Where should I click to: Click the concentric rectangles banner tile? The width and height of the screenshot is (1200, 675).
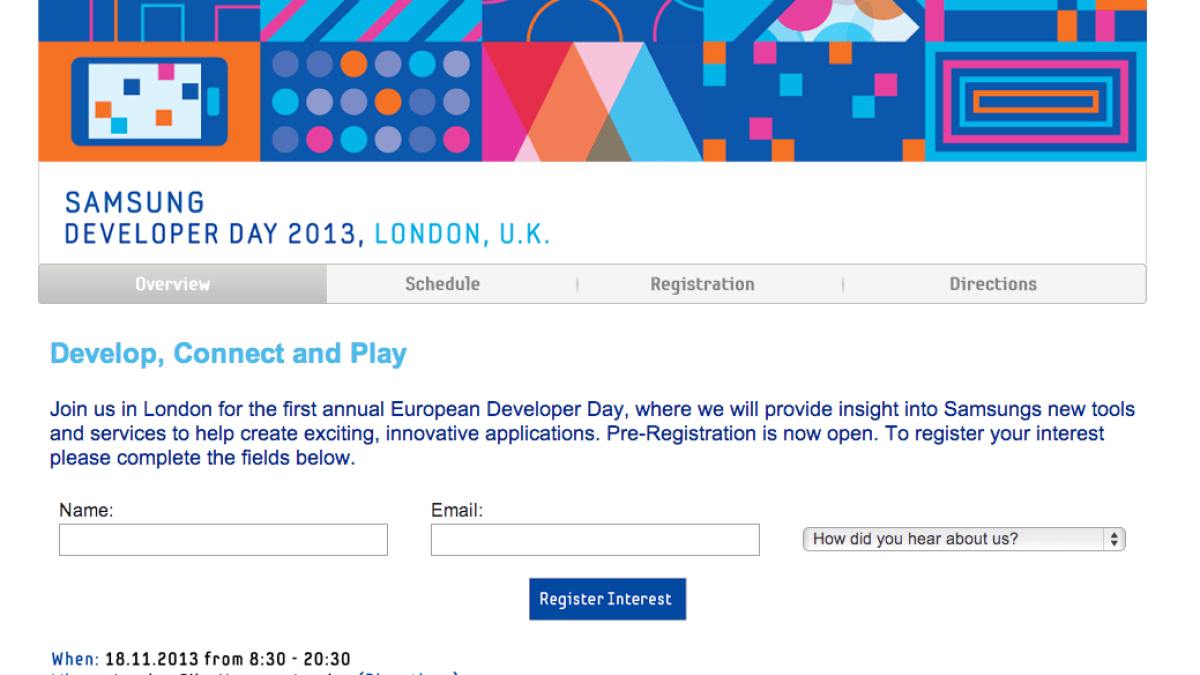(x=1035, y=101)
